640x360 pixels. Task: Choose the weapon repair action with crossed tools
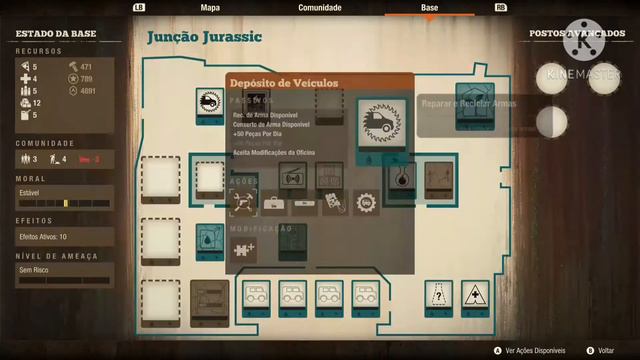coord(243,202)
